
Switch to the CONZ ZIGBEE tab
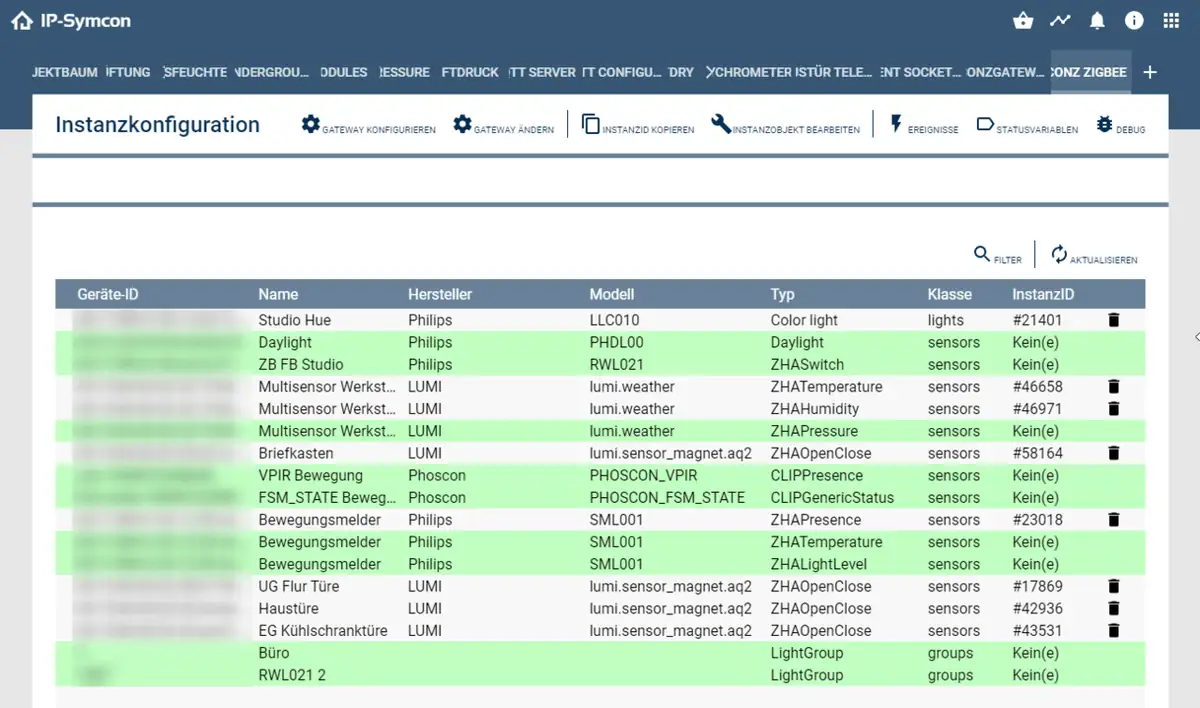point(1090,72)
